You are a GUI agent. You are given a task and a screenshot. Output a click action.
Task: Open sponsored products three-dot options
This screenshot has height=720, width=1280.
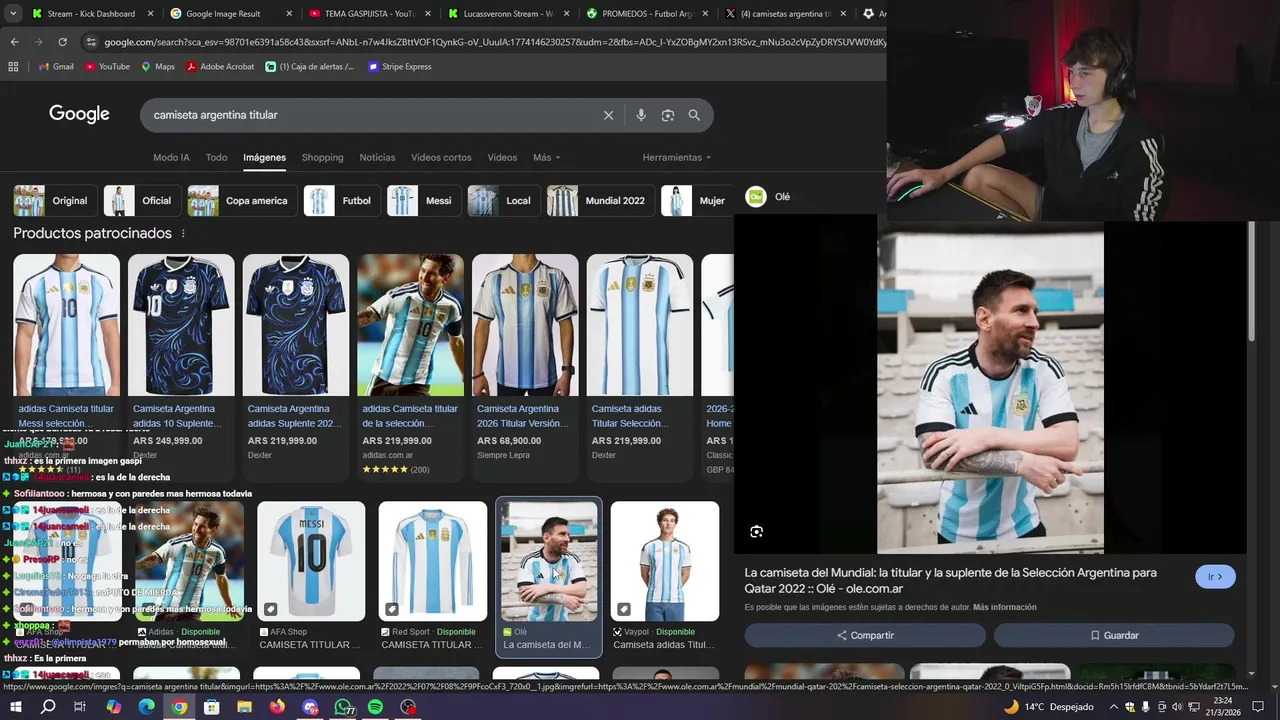(x=182, y=233)
